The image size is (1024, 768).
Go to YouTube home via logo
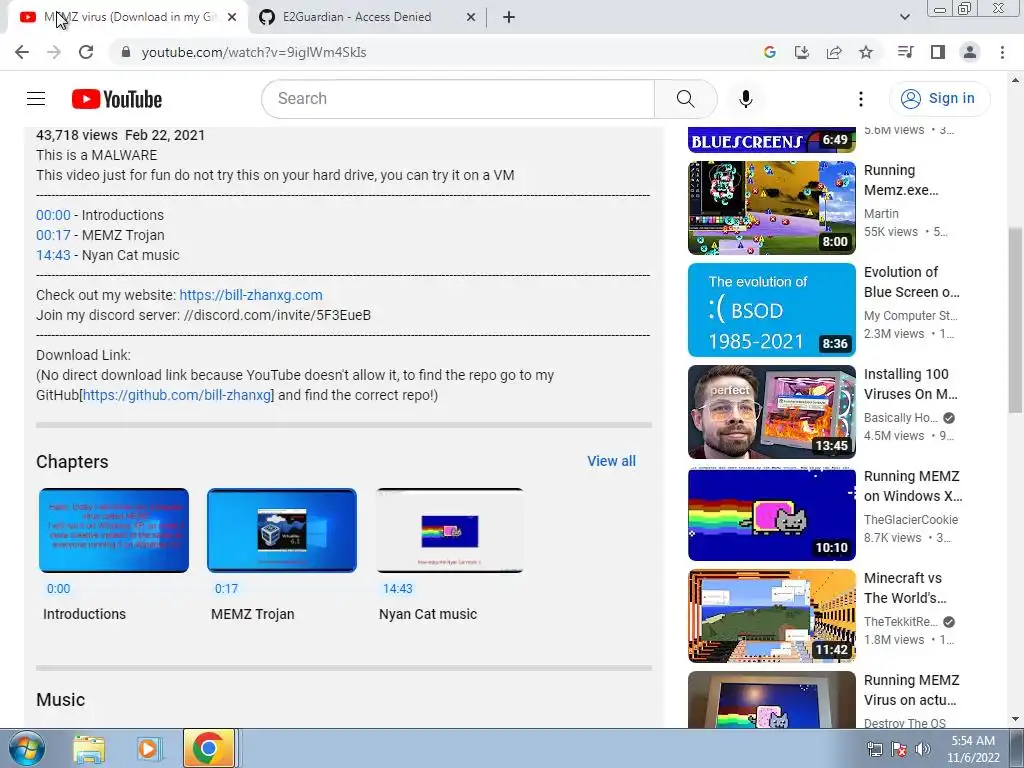point(117,99)
